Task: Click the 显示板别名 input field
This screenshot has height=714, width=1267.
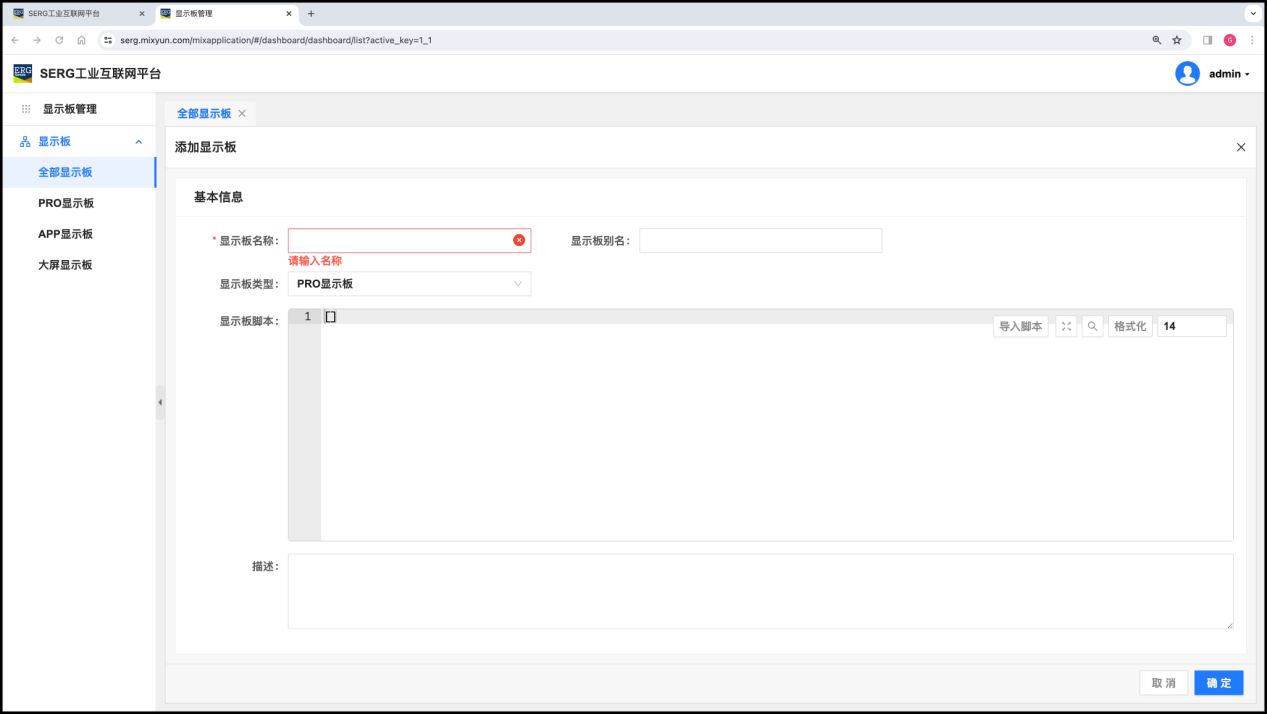Action: coord(760,241)
